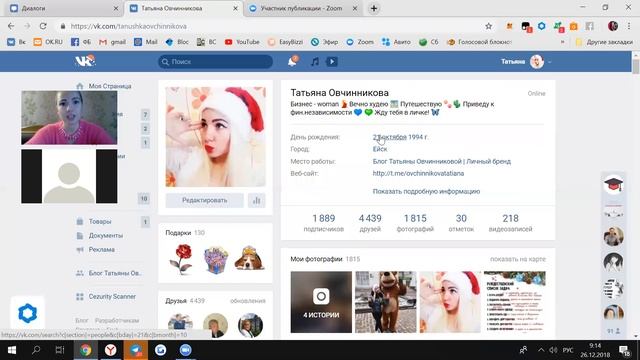Open the bear mascot photo thumbnail
The height and width of the screenshot is (360, 640).
click(x=386, y=302)
